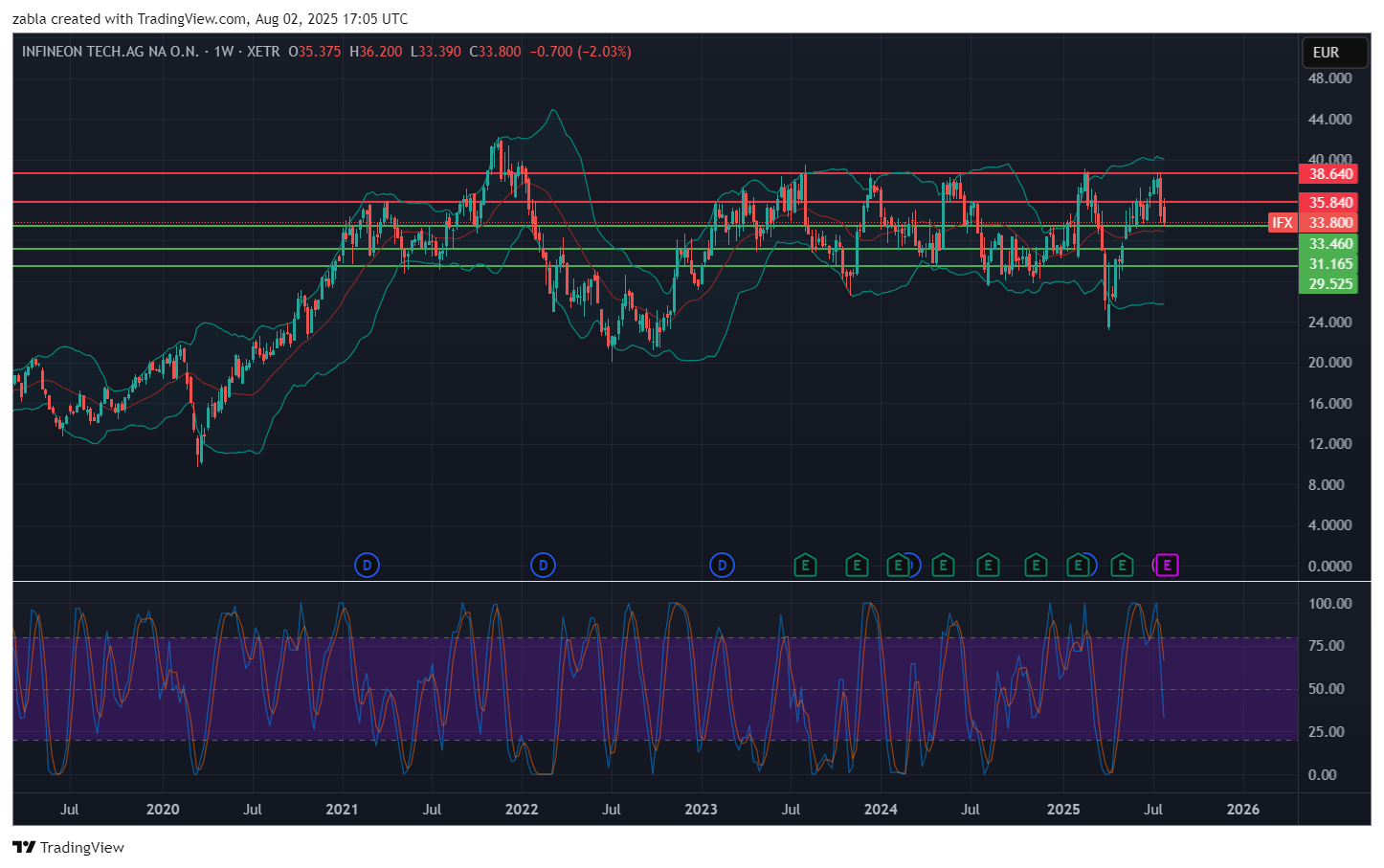Click the leftmost green earnings E marker
The image size is (1384, 868).
pos(805,566)
